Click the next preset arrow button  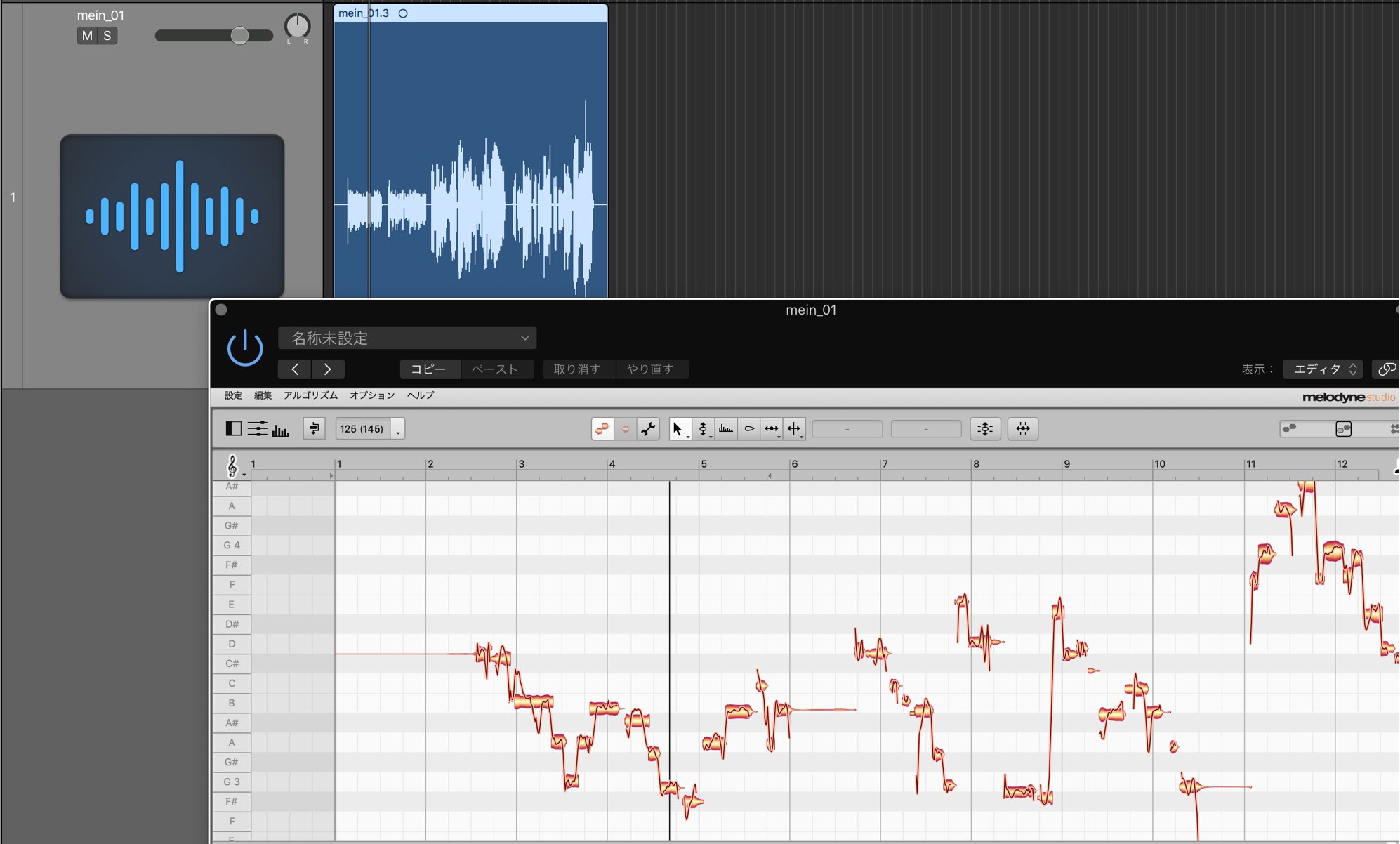click(327, 369)
